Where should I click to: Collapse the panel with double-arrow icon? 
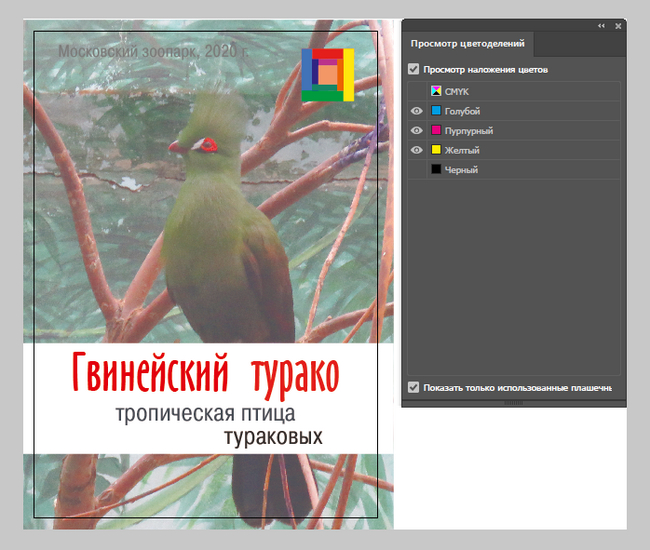[x=601, y=26]
